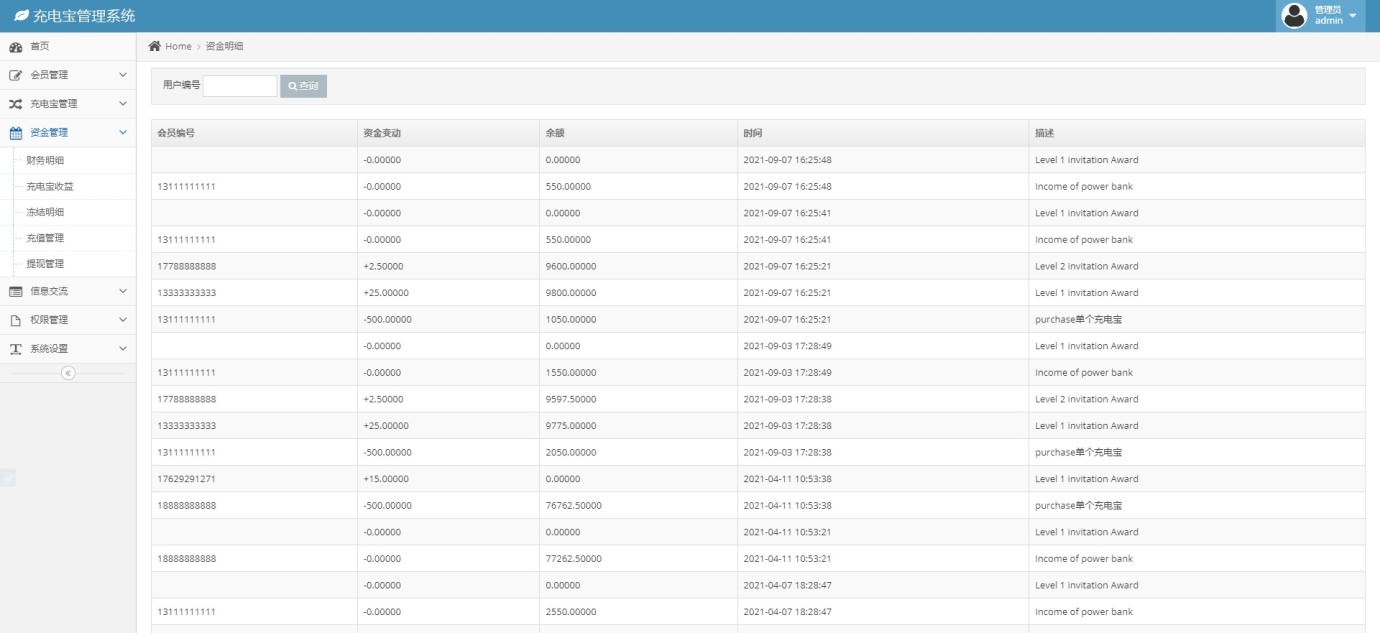Image resolution: width=1380 pixels, height=633 pixels.
Task: Click the 会员管理 edit icon
Action: point(16,75)
